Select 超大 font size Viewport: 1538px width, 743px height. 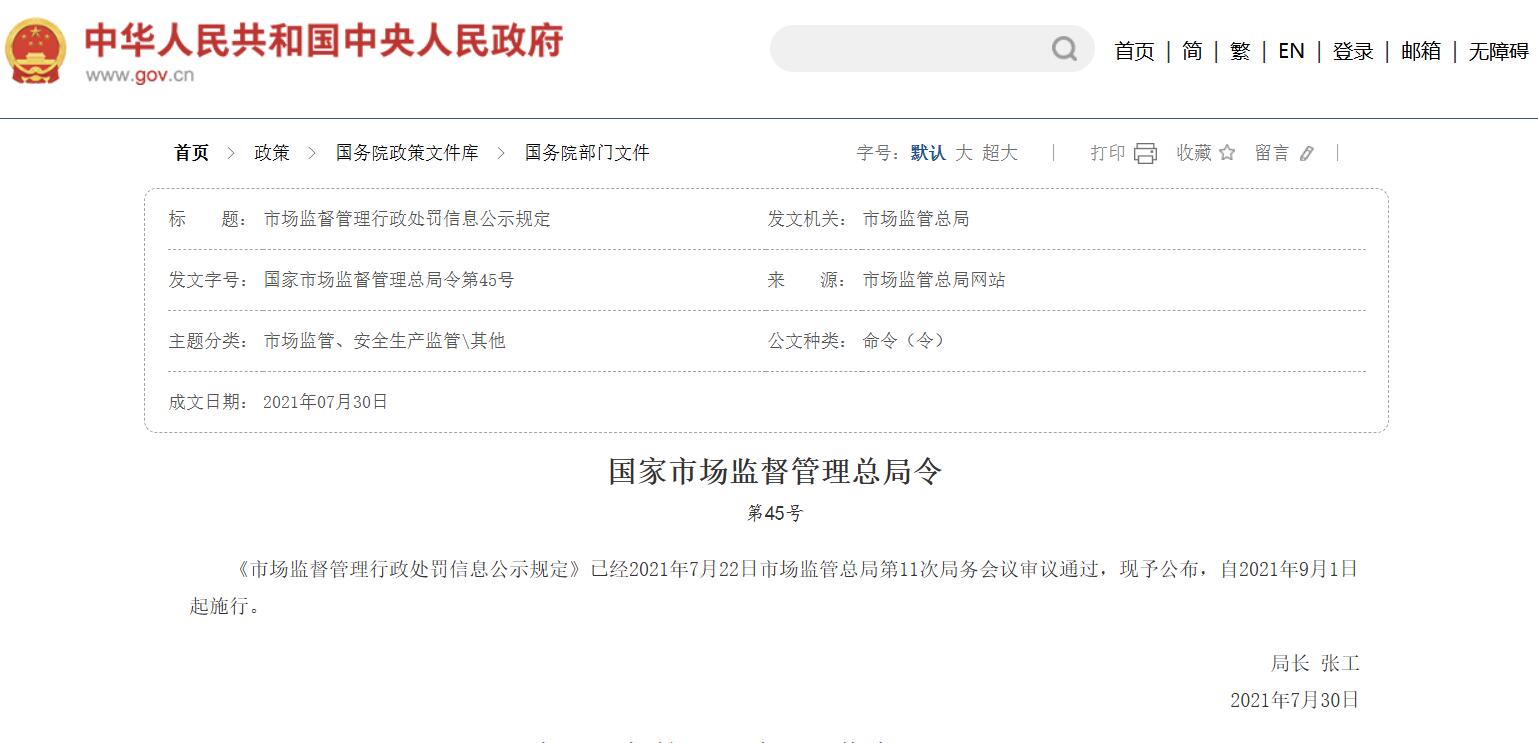pyautogui.click(x=1000, y=153)
